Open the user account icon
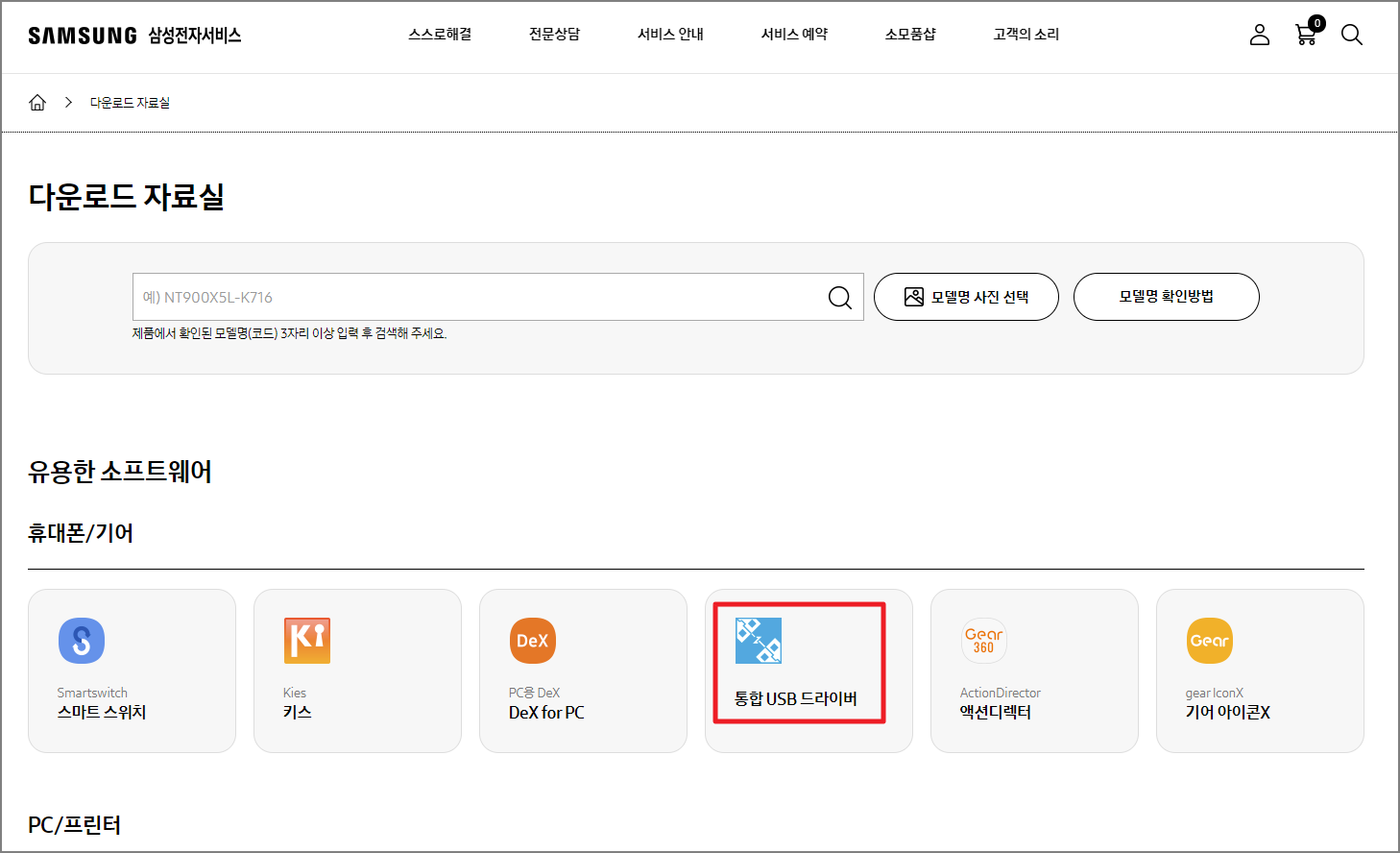This screenshot has height=853, width=1400. [x=1260, y=35]
